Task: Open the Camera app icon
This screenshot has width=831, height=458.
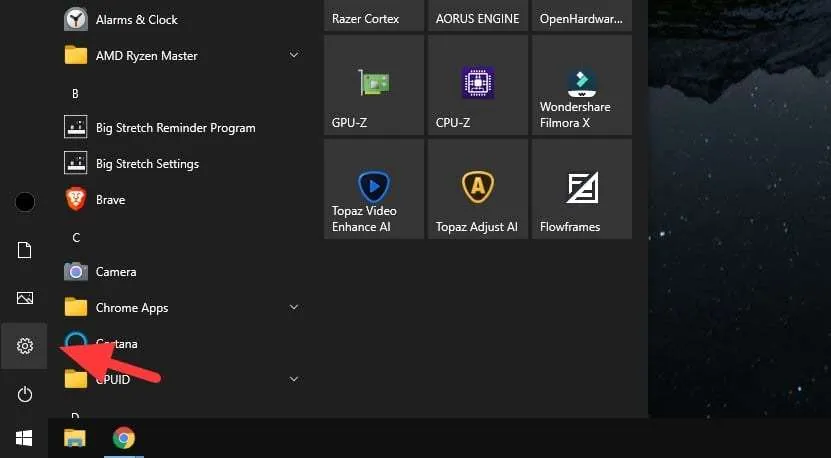Action: click(76, 271)
